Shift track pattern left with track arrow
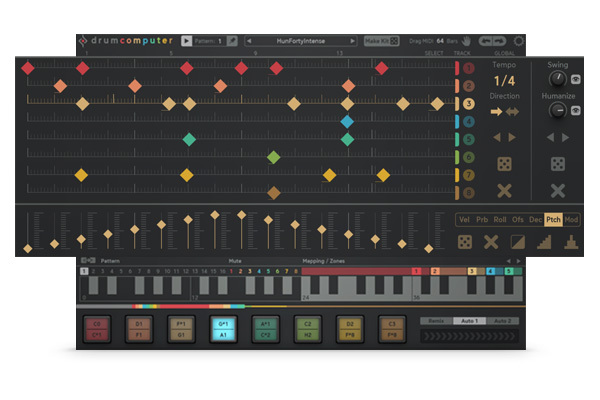This screenshot has width=600, height=400. pyautogui.click(x=497, y=137)
